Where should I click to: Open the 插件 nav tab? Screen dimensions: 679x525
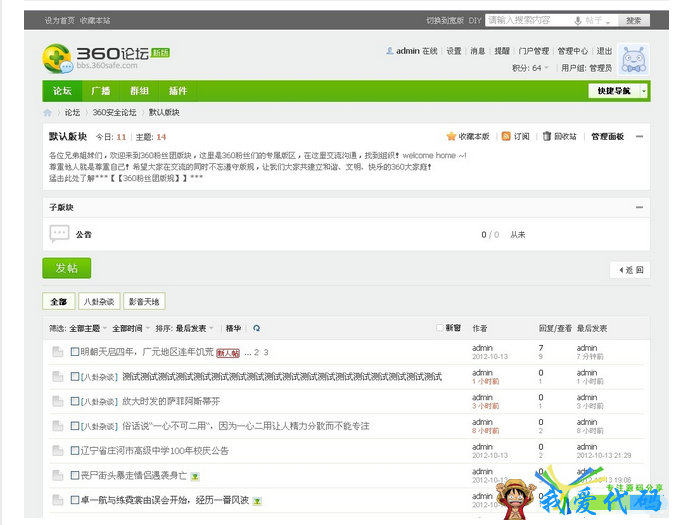178,91
